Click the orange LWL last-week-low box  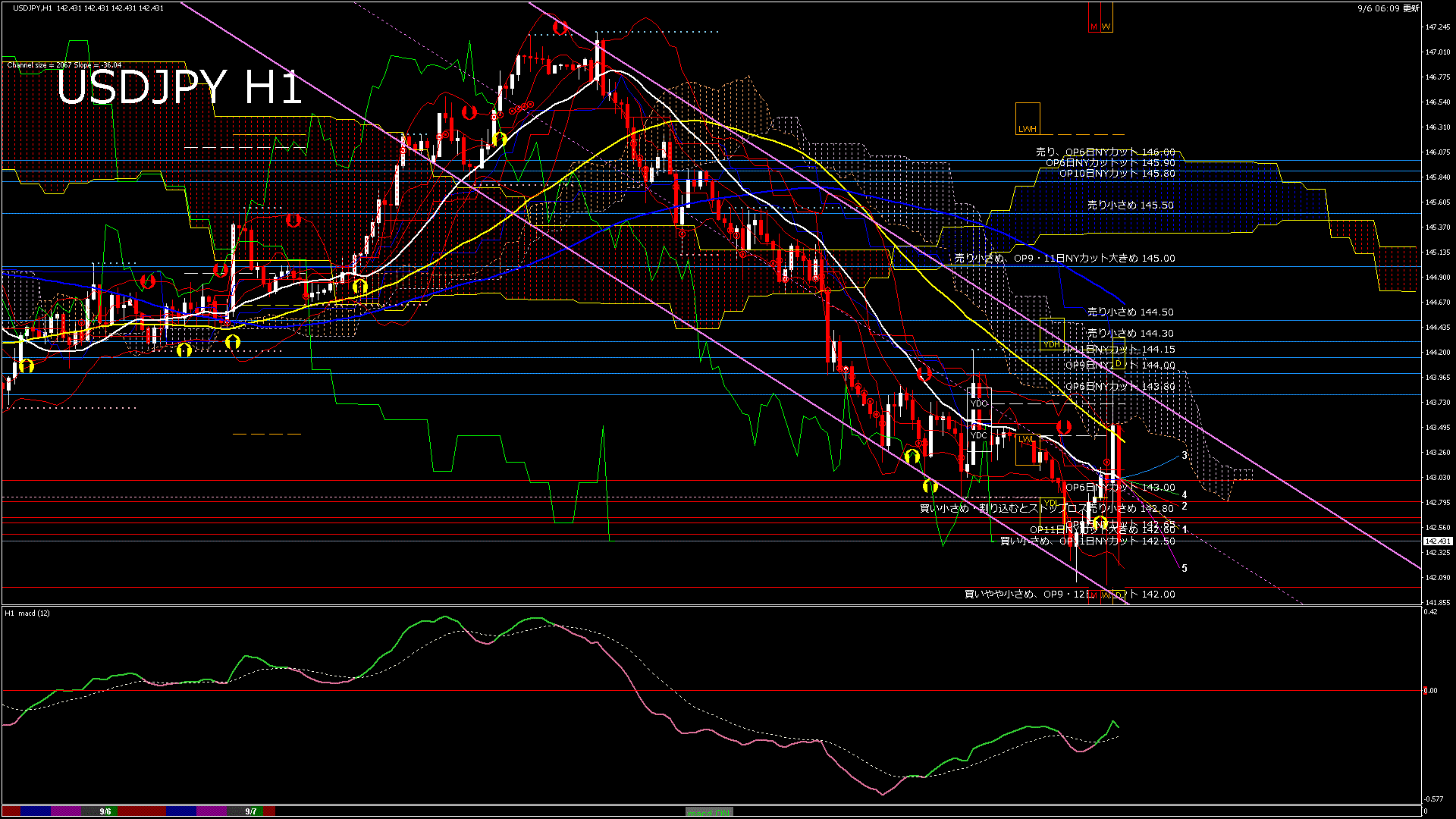pos(1026,439)
